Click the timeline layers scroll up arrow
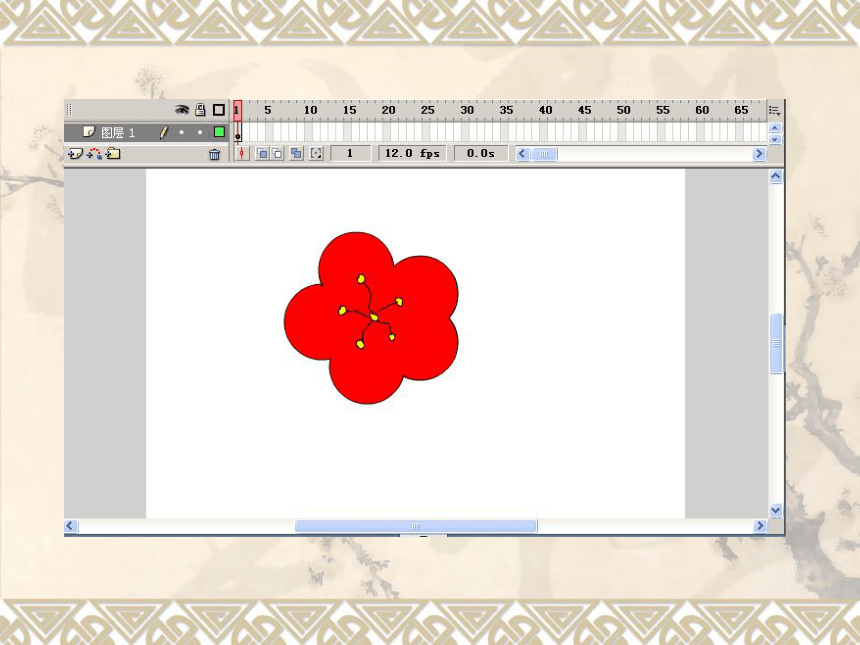 click(775, 128)
